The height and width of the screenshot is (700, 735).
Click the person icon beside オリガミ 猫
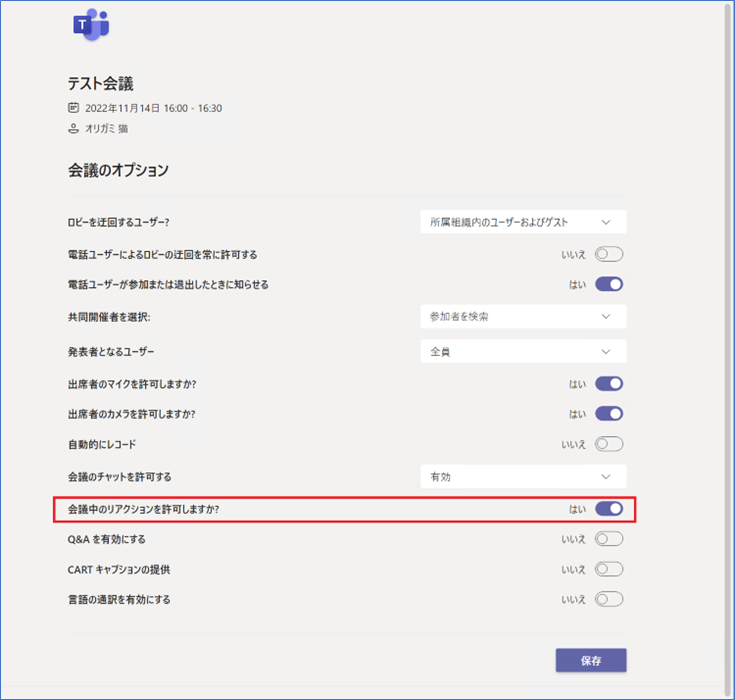(73, 128)
